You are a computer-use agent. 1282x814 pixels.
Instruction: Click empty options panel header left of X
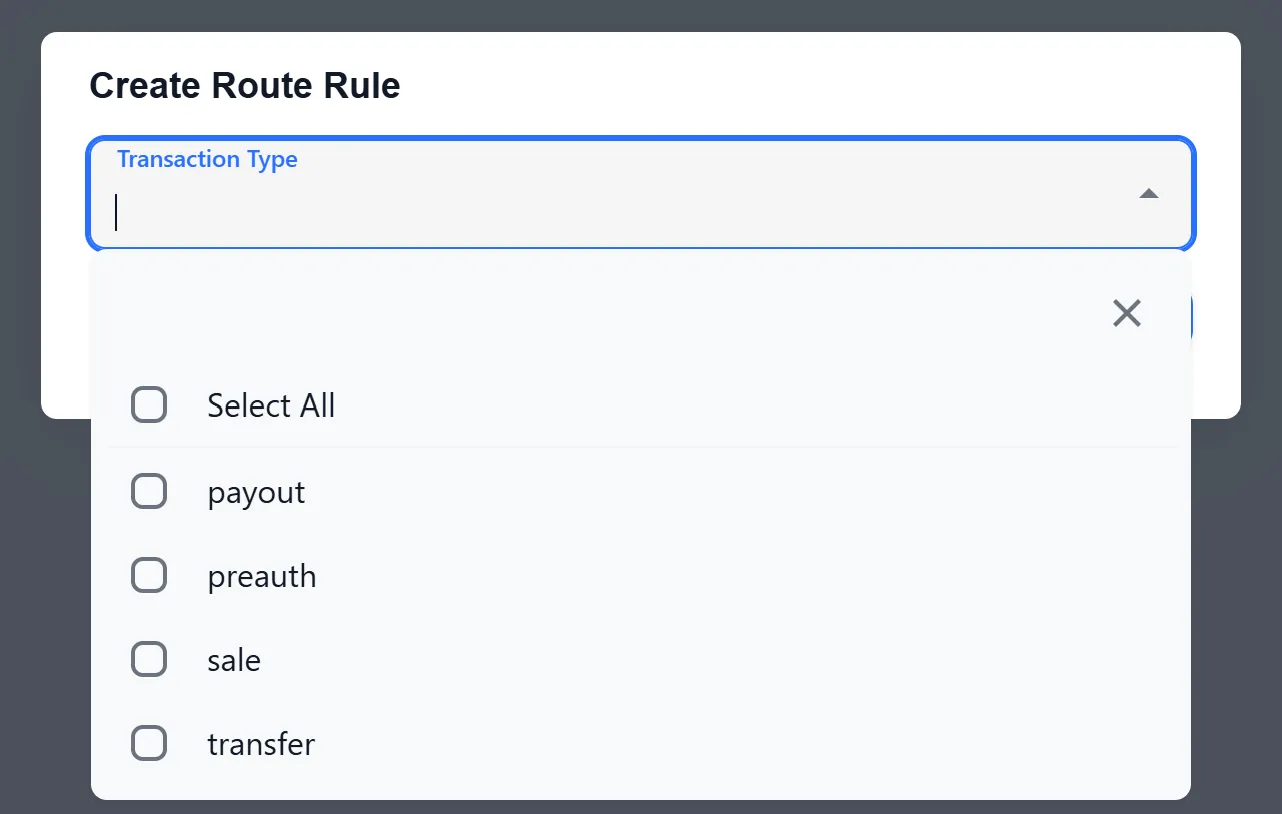tap(600, 312)
